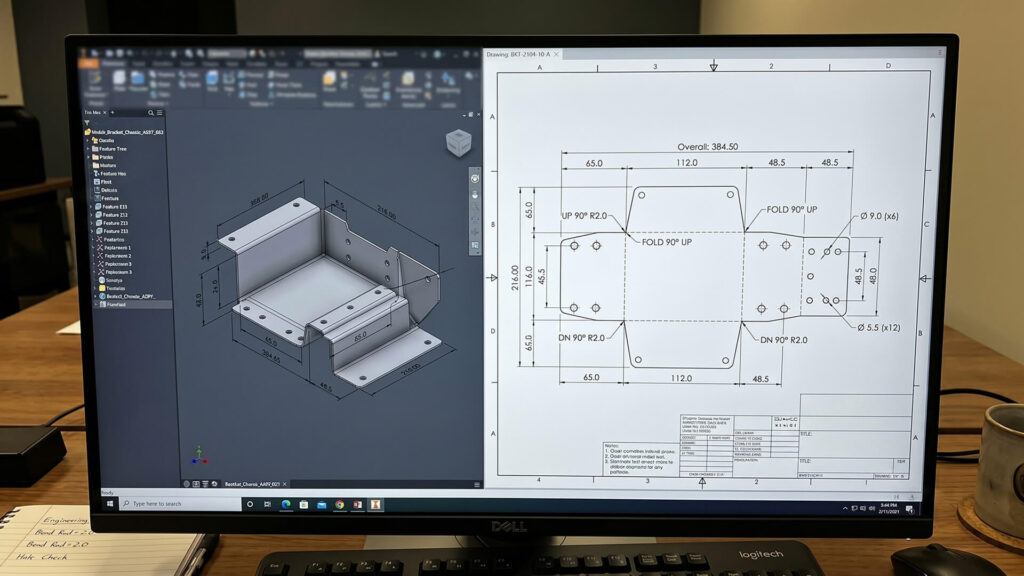Expand the Feature E13 node arrow
Screen dimensions: 1024x576
pyautogui.click(x=91, y=206)
